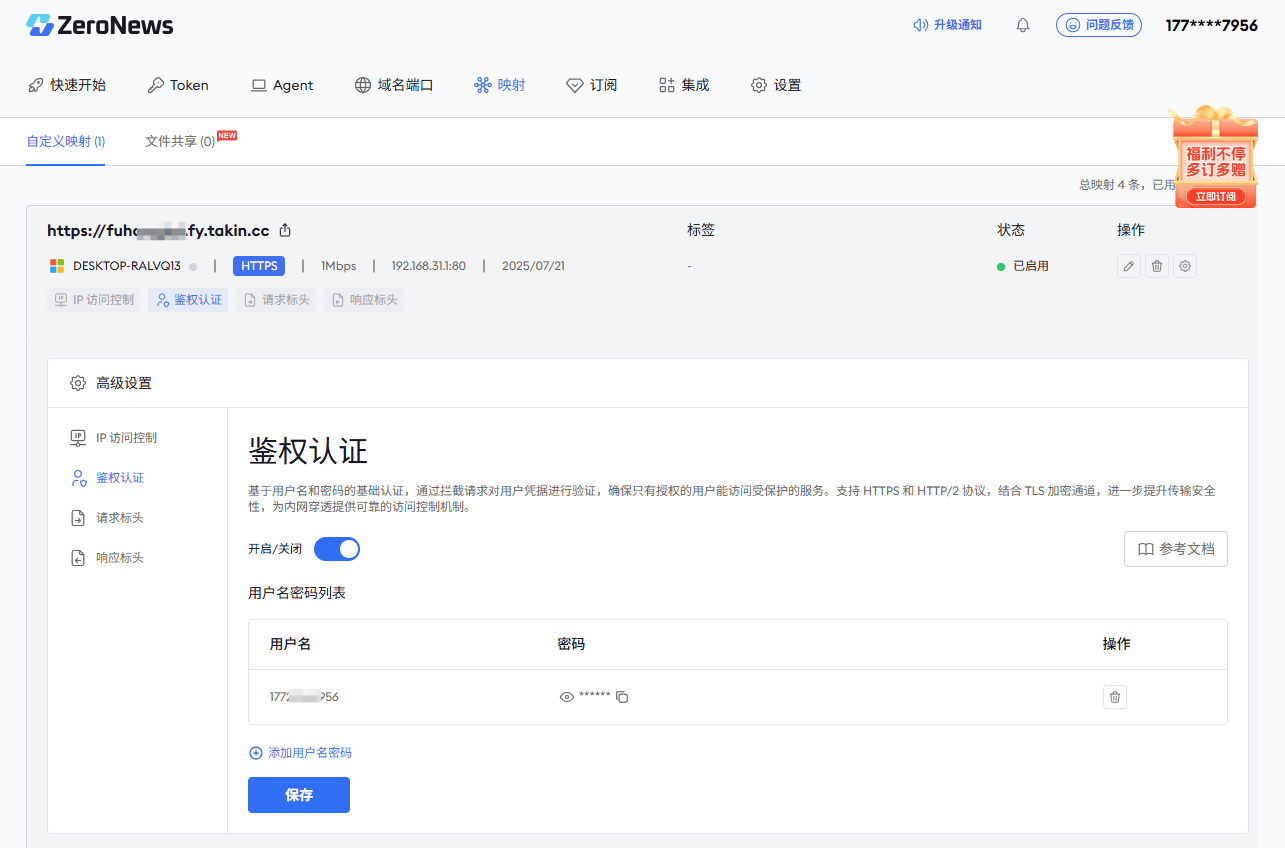This screenshot has width=1285, height=848.
Task: Remove the username entry via its trash icon
Action: pyautogui.click(x=1114, y=696)
